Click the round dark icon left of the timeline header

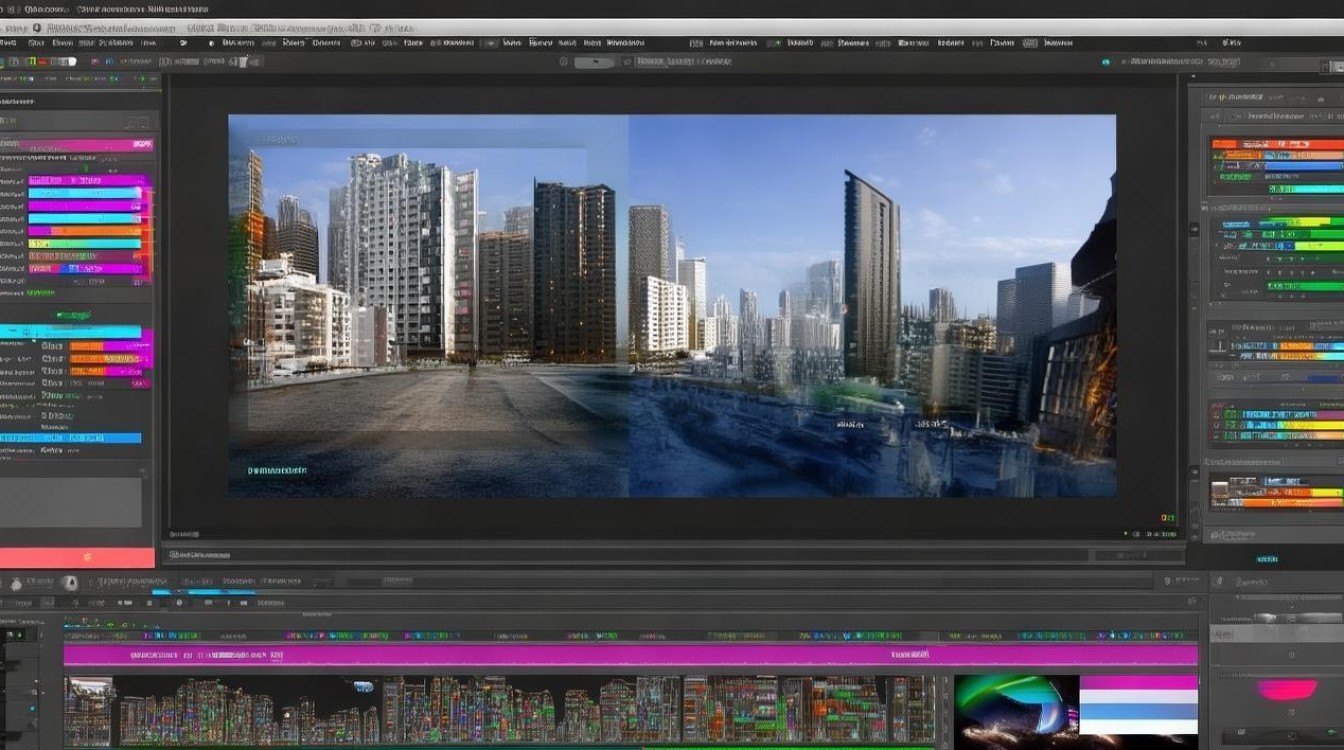pos(69,583)
